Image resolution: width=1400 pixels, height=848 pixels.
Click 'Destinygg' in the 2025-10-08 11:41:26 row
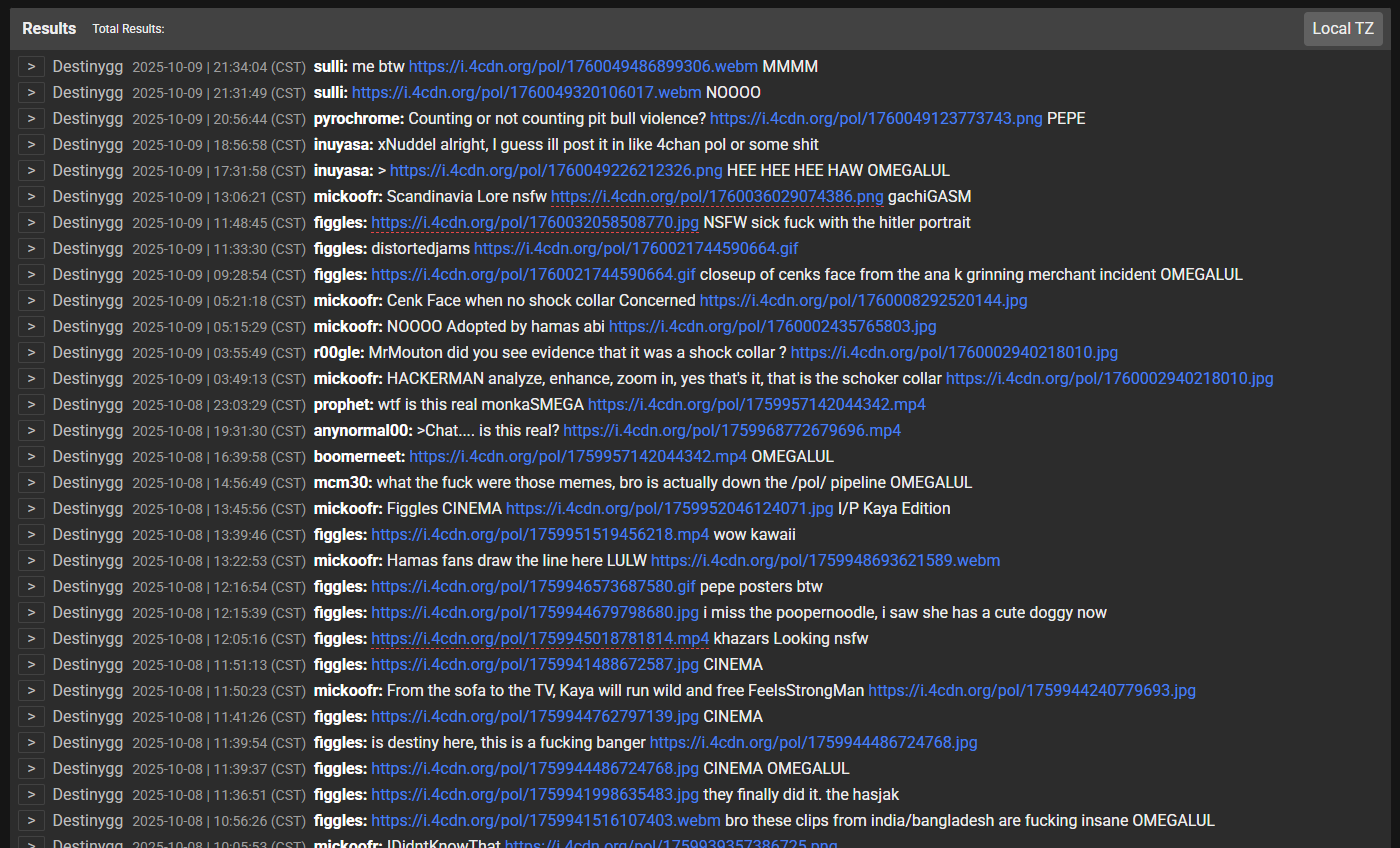(x=88, y=716)
